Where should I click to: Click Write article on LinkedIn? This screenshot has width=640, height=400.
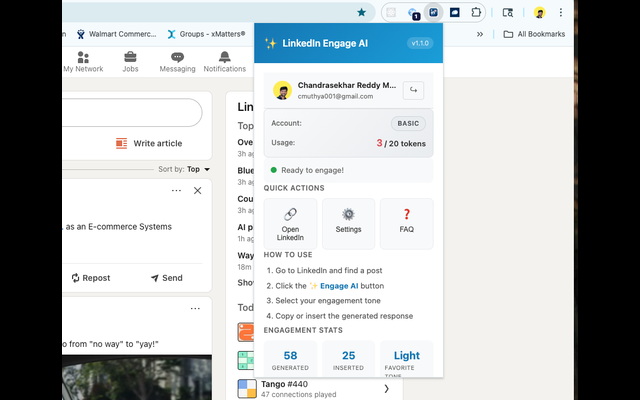click(x=149, y=143)
